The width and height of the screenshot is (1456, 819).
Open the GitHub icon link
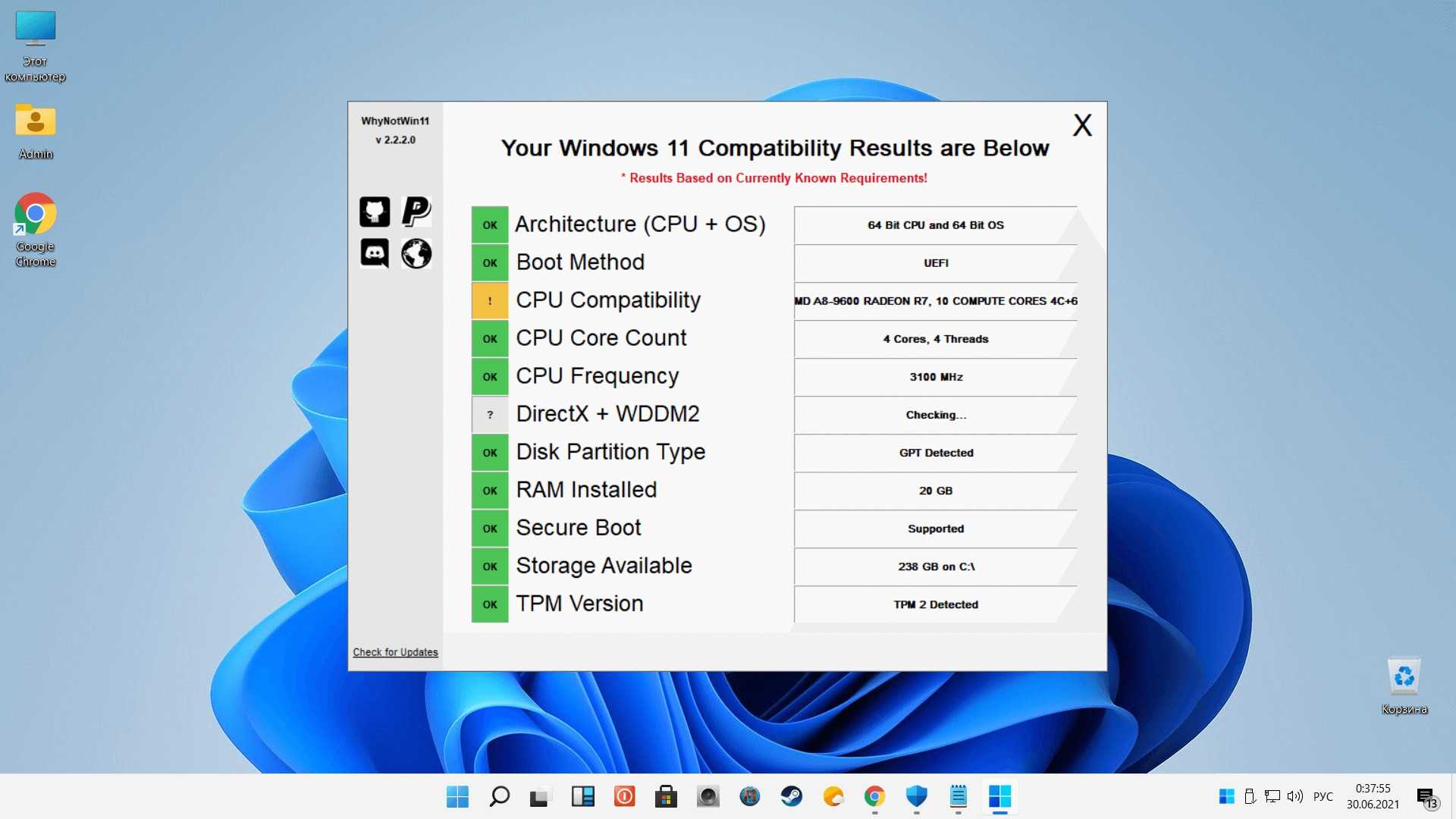tap(375, 212)
